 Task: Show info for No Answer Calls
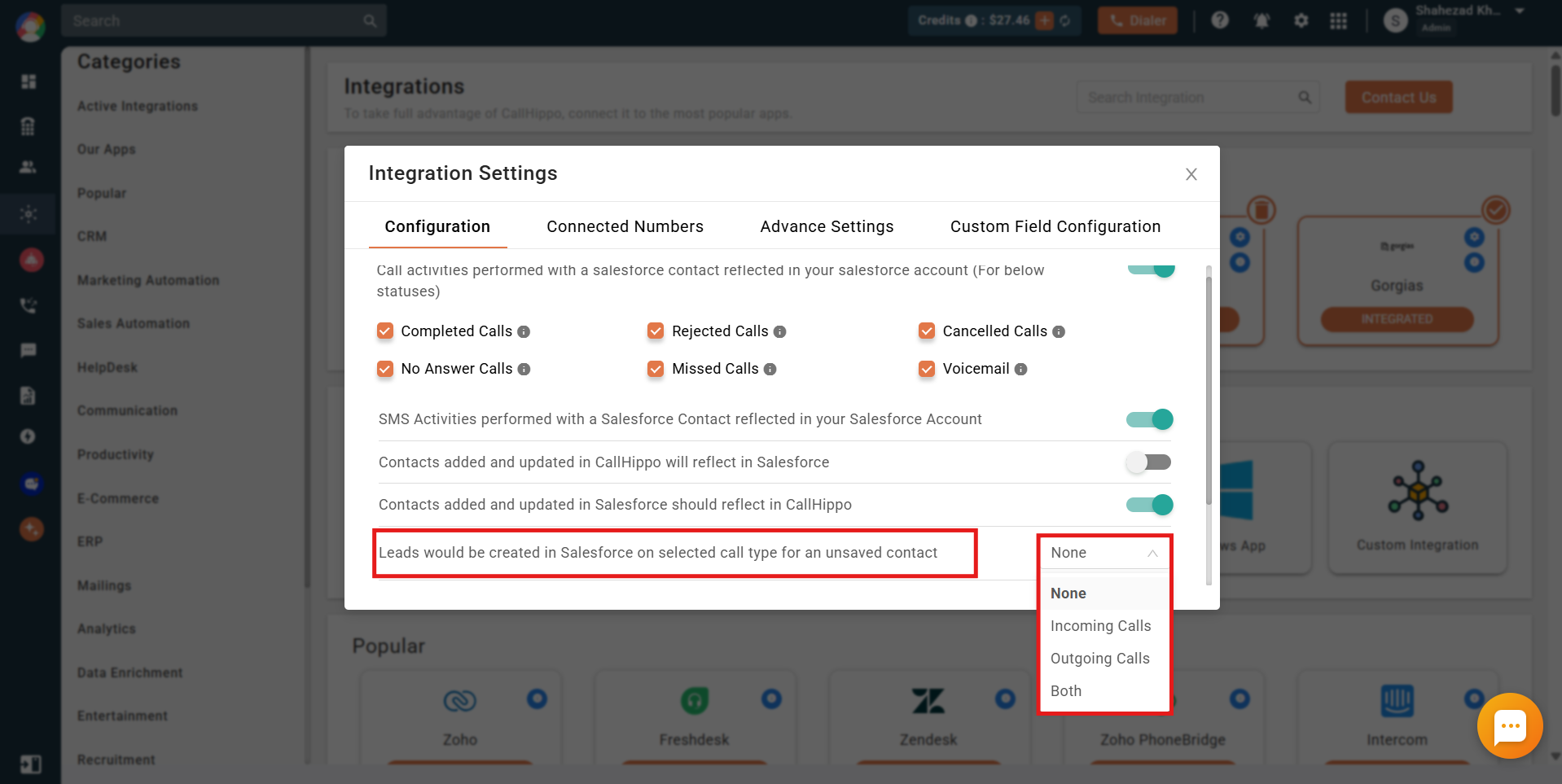(x=524, y=369)
